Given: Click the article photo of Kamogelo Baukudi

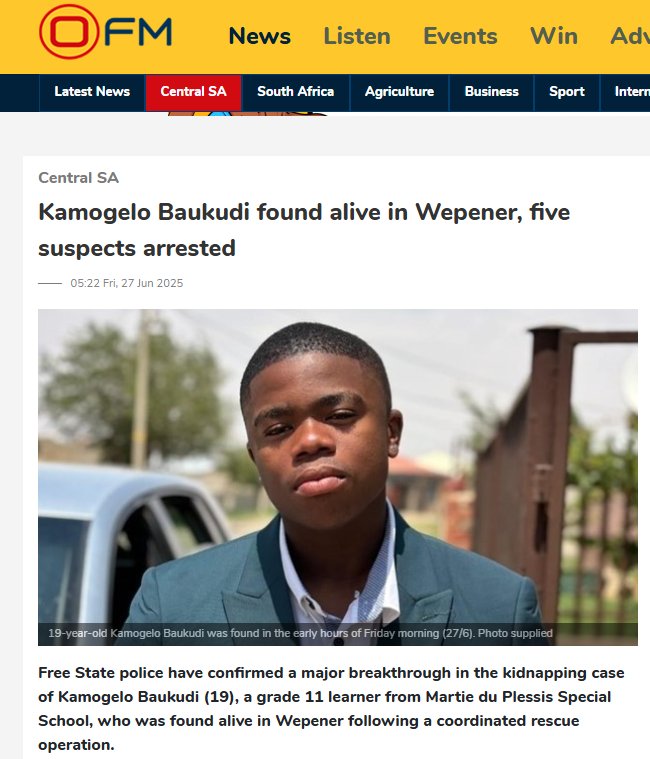Looking at the screenshot, I should pyautogui.click(x=338, y=477).
